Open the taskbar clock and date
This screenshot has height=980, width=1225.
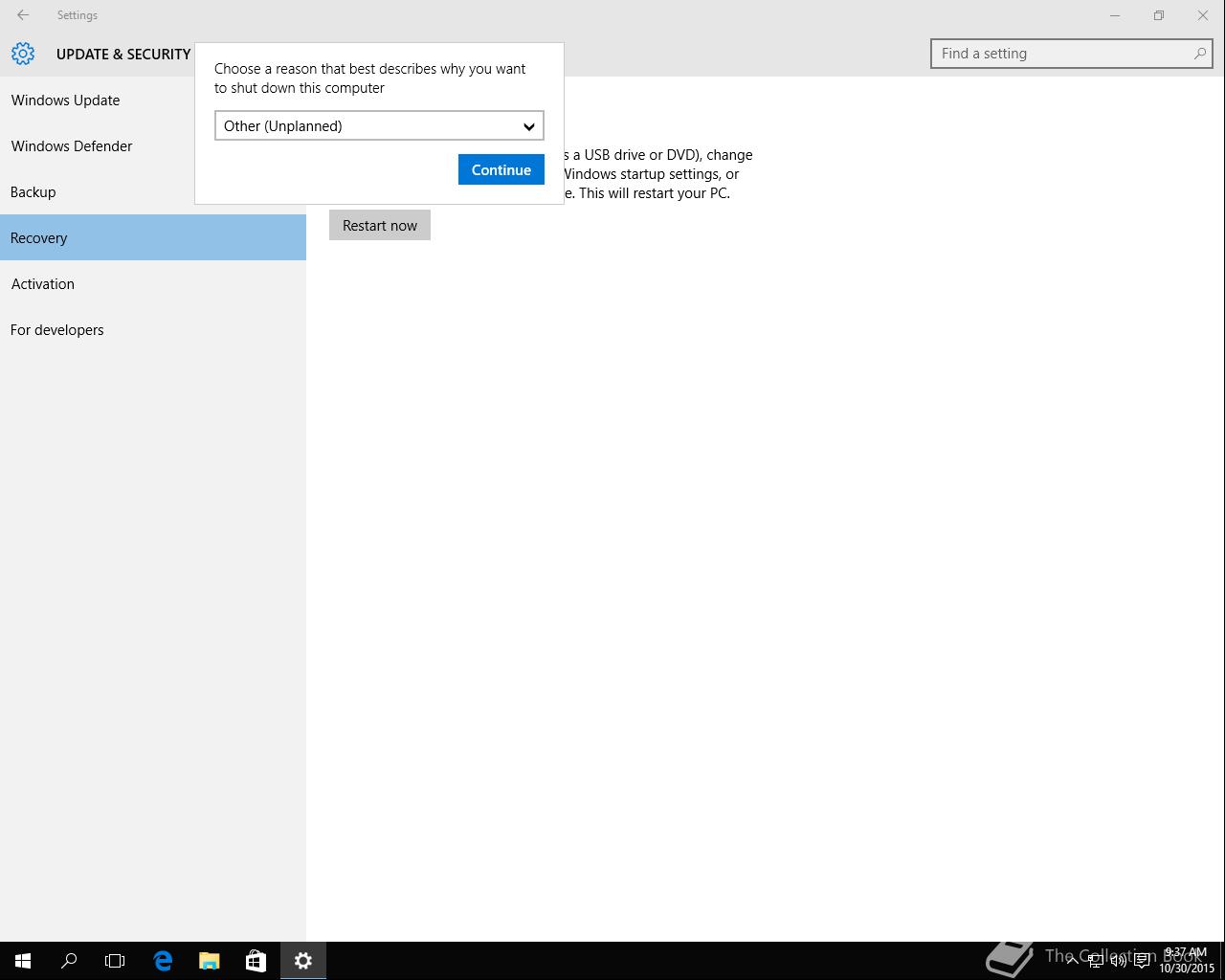(x=1187, y=961)
